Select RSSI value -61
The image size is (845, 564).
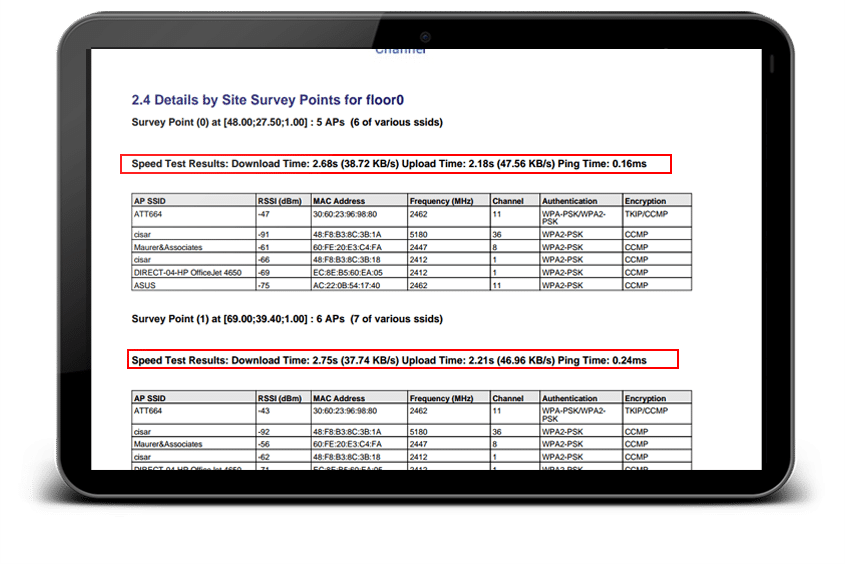264,247
